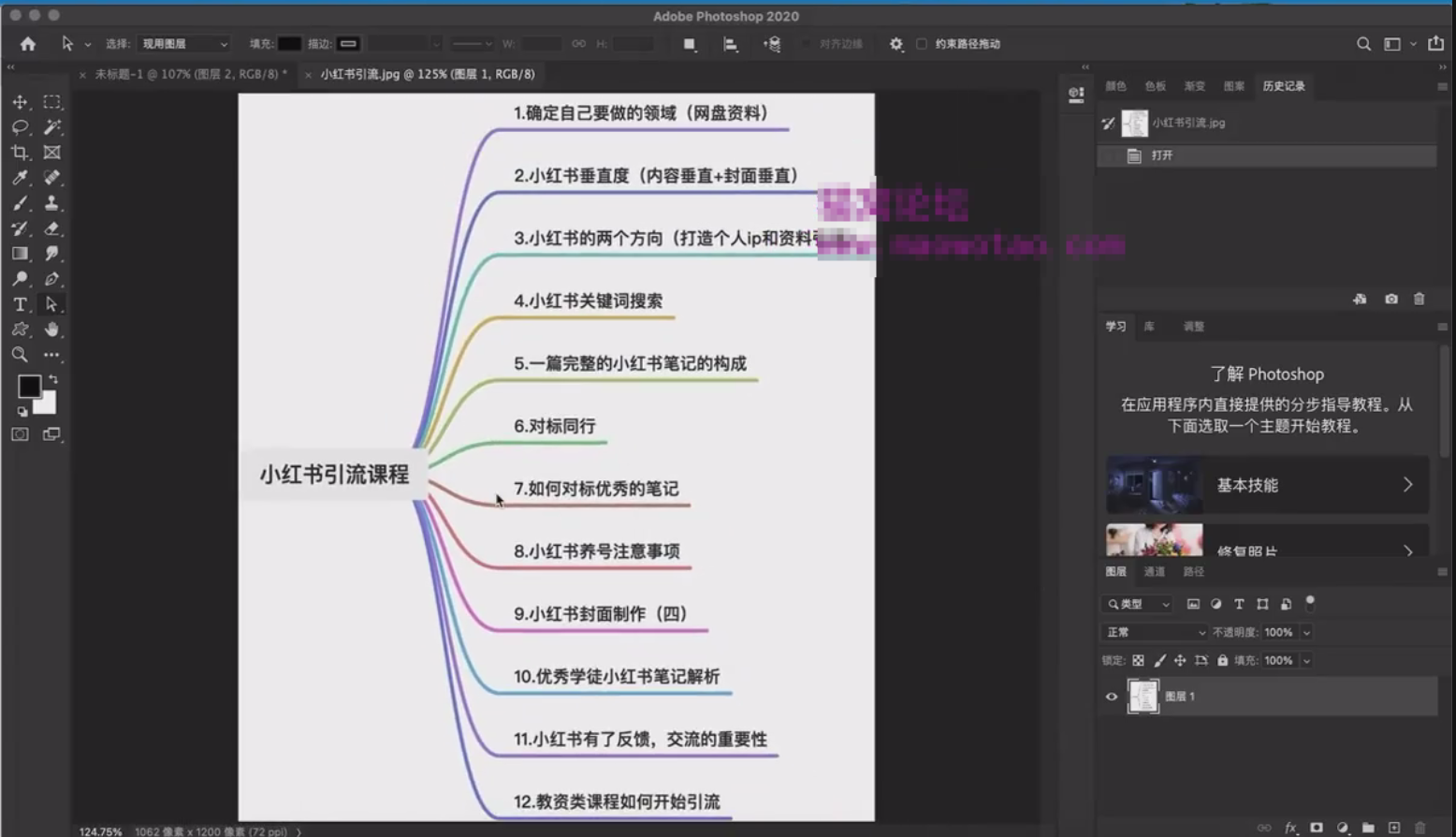1456x837 pixels.
Task: Select the Healing Brush tool
Action: (x=51, y=178)
